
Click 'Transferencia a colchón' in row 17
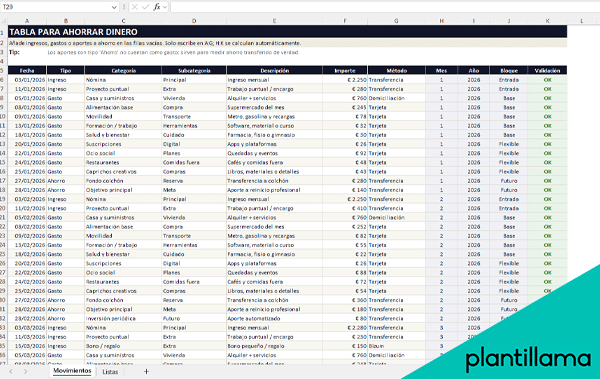coord(274,181)
